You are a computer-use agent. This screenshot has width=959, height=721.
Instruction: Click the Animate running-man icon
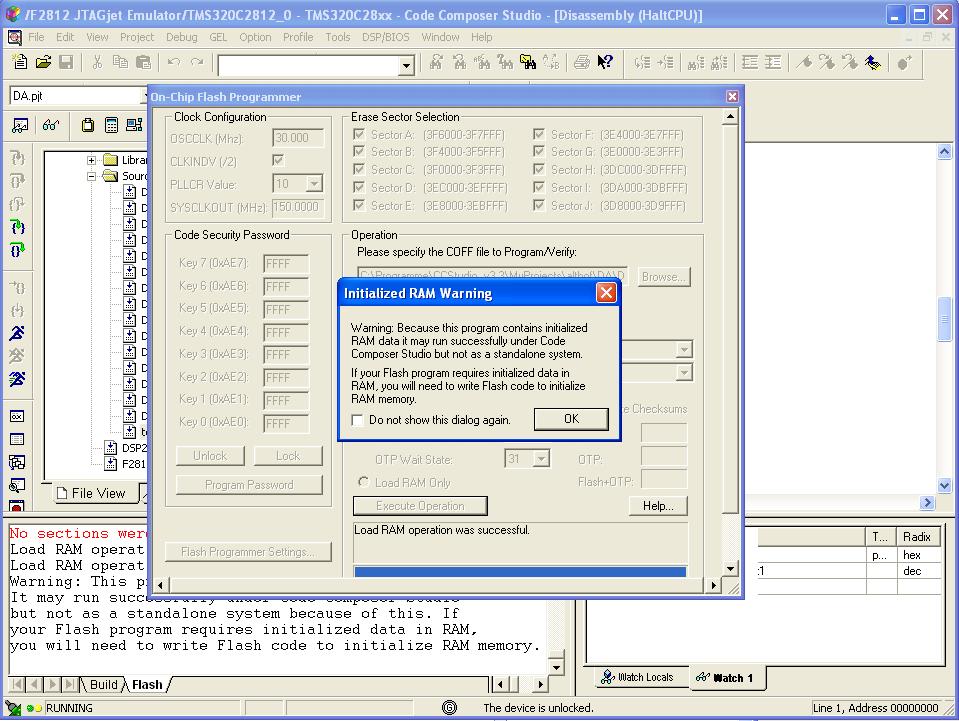(17, 379)
